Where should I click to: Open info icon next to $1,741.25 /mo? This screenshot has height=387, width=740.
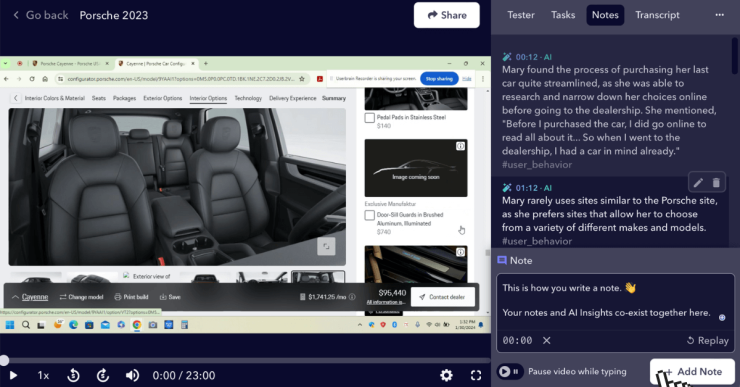(x=352, y=297)
